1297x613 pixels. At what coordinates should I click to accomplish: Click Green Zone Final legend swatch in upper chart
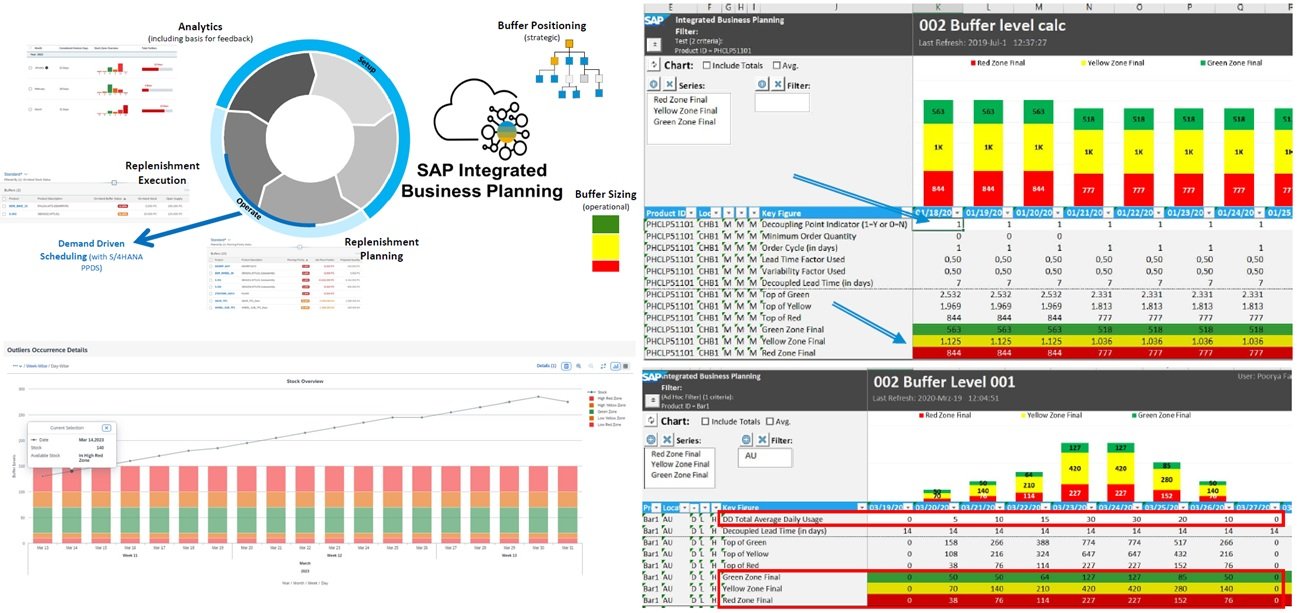point(1203,63)
